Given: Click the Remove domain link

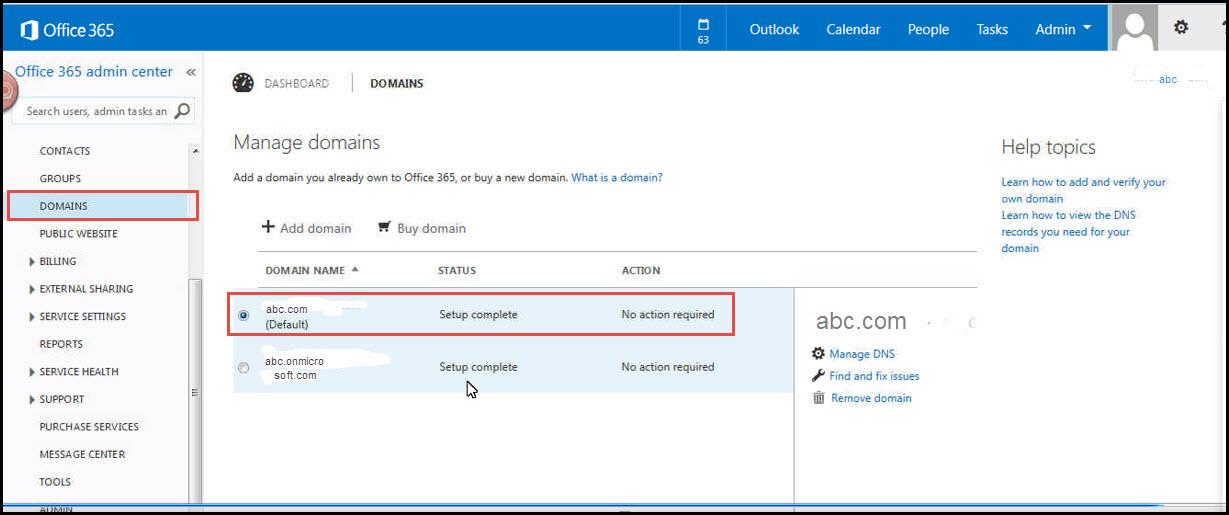Looking at the screenshot, I should (x=871, y=398).
